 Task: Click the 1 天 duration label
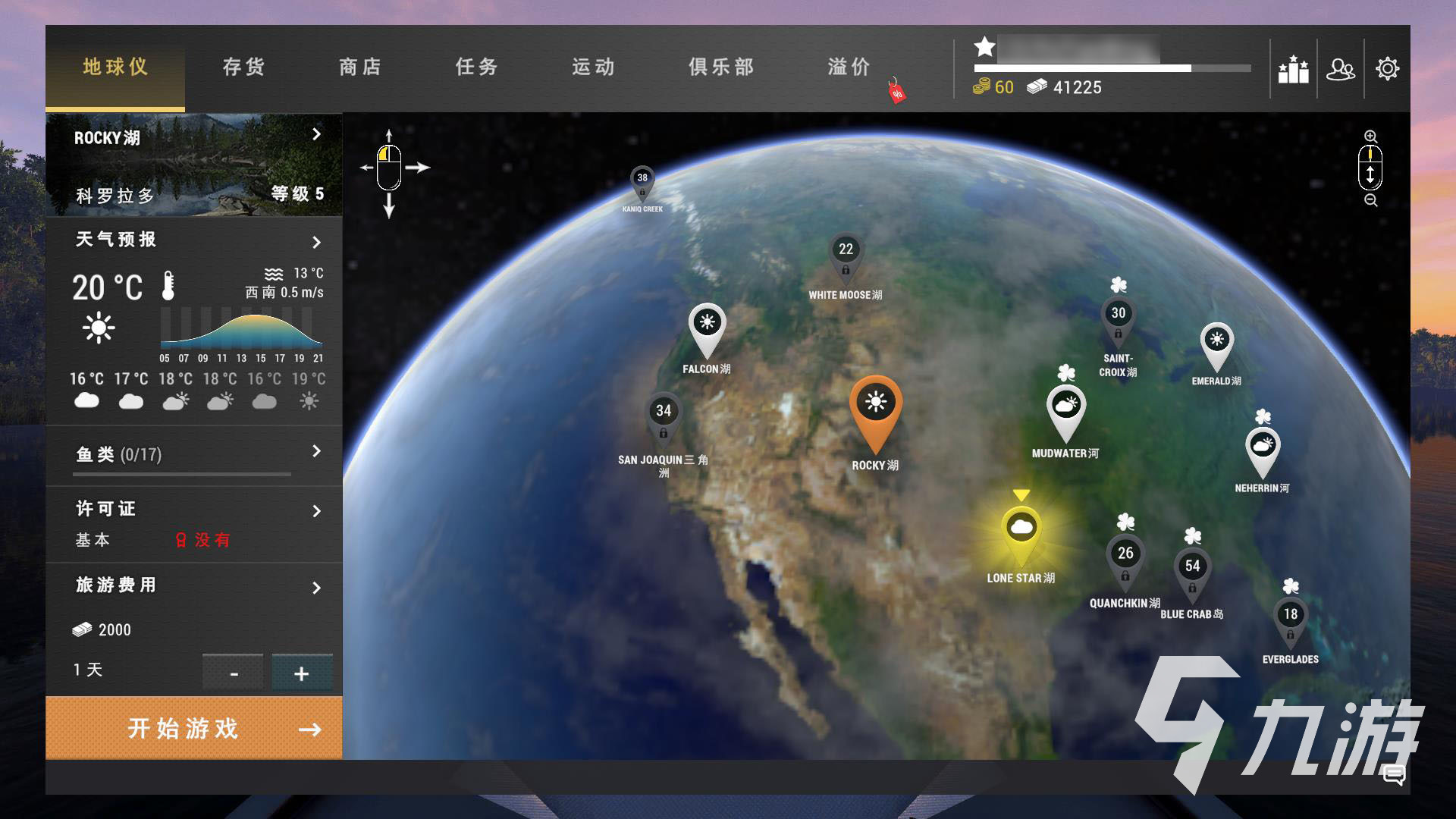point(88,670)
